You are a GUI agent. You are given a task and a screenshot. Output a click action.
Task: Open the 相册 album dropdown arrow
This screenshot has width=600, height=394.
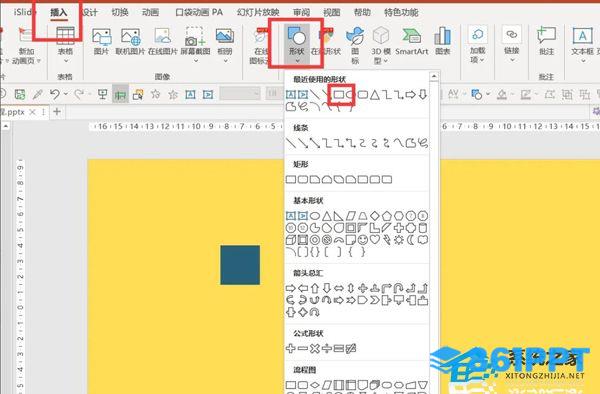(x=225, y=60)
